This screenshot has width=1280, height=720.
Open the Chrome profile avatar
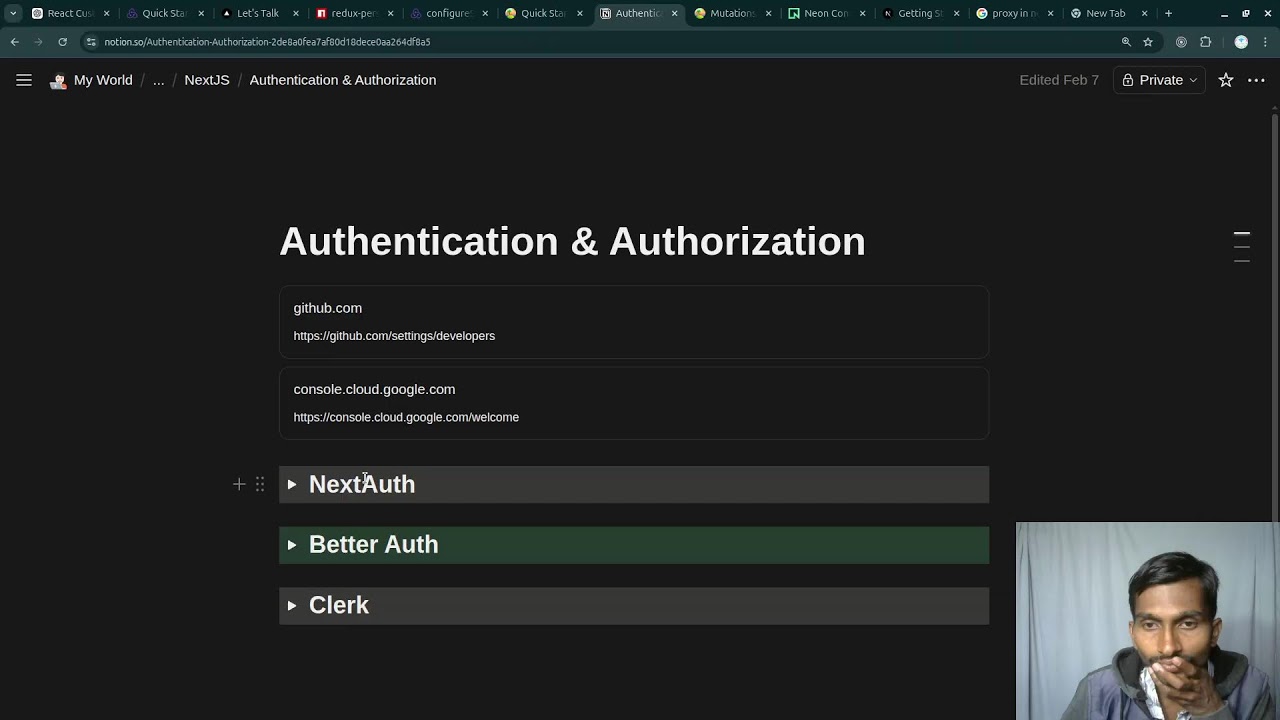[x=1241, y=42]
